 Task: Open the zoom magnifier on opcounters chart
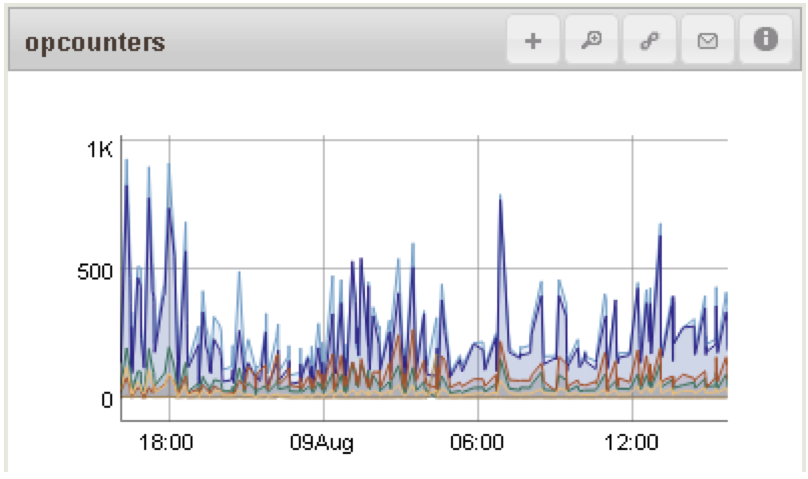point(592,40)
